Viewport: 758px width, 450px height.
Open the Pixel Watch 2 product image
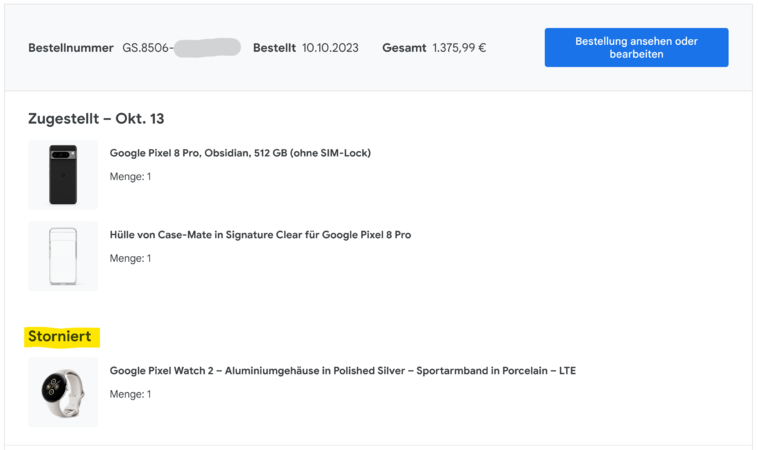tap(63, 392)
